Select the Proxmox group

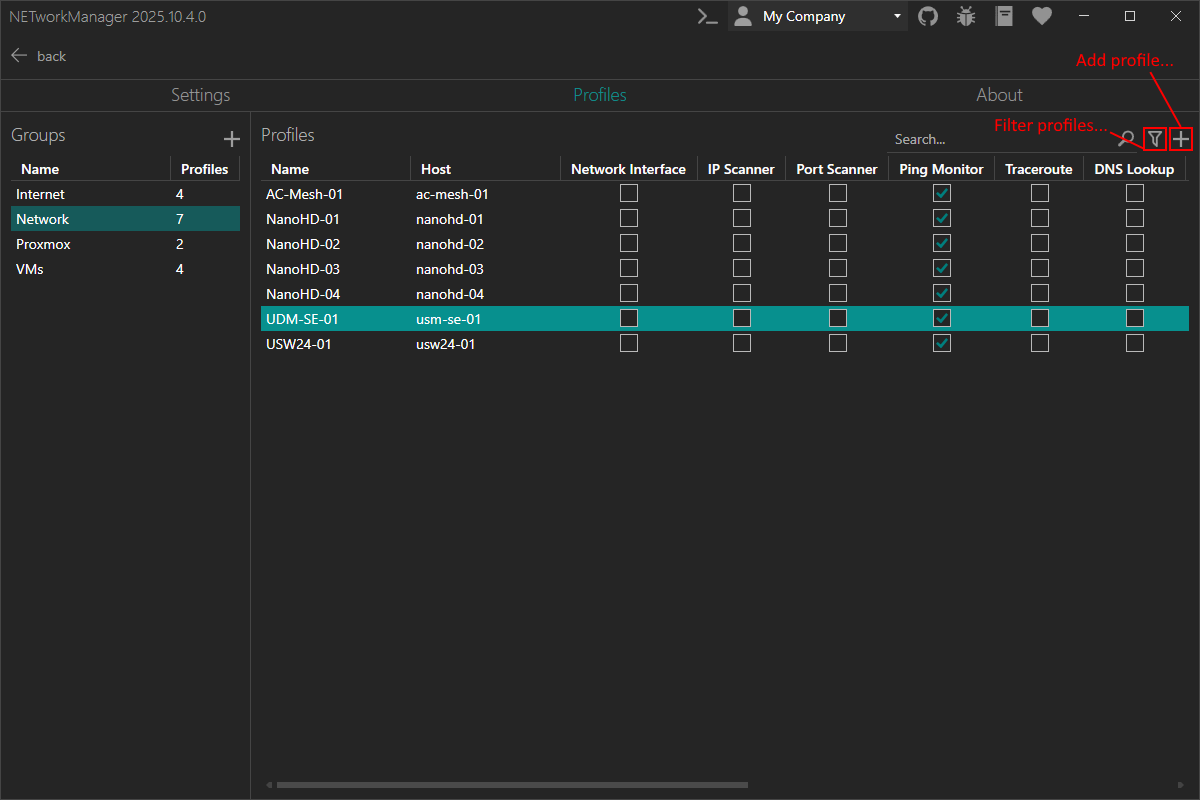click(43, 244)
